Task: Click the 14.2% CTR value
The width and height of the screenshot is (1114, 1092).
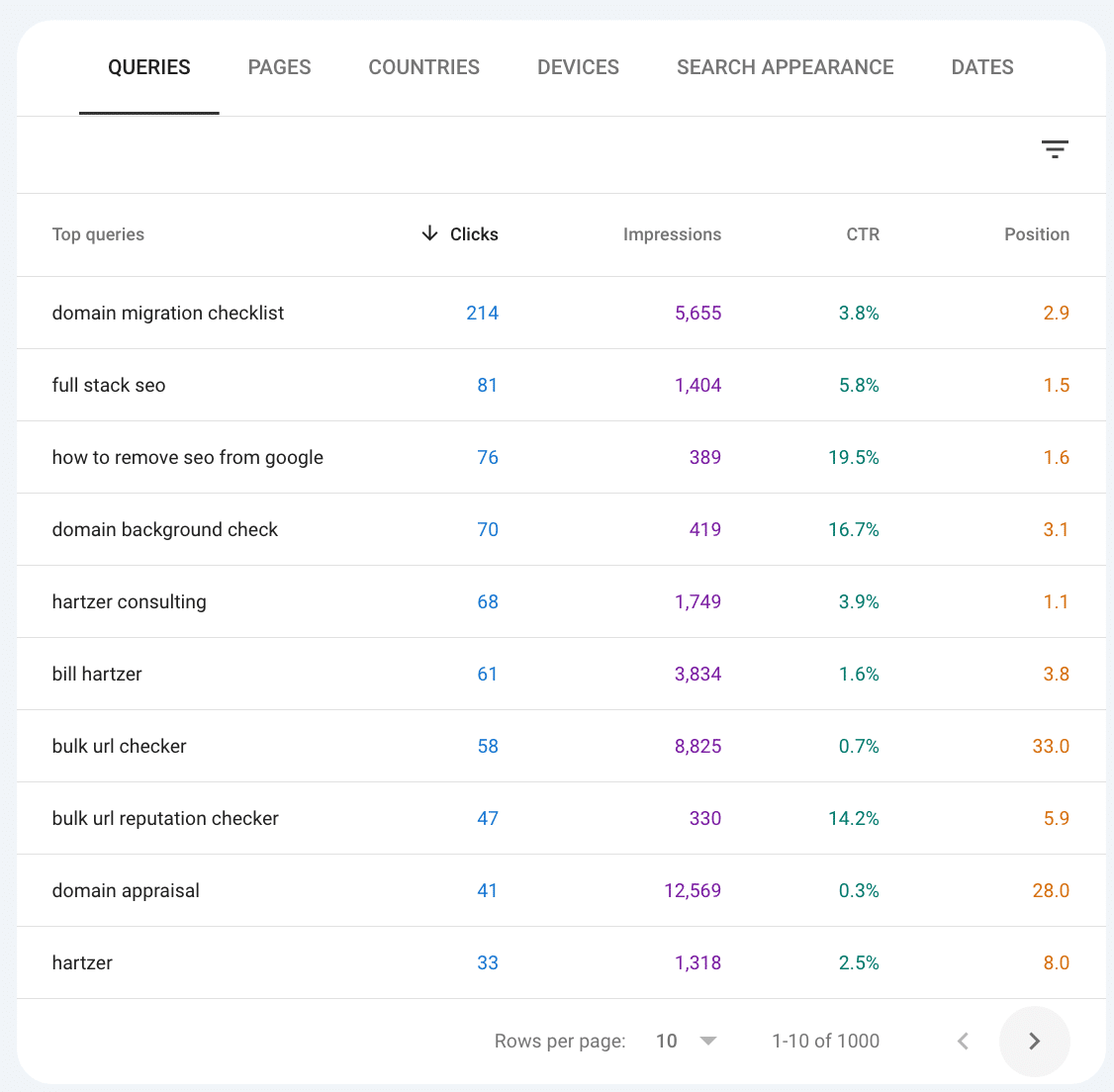Action: pyautogui.click(x=853, y=818)
